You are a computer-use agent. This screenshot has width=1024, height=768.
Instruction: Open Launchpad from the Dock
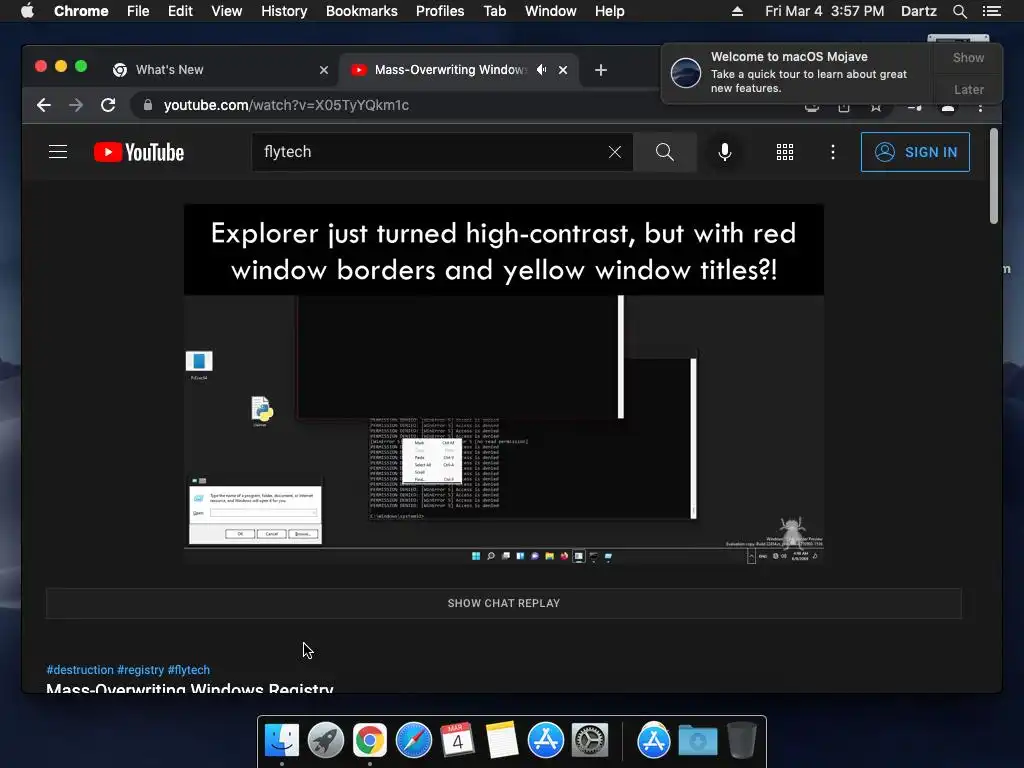pos(326,741)
